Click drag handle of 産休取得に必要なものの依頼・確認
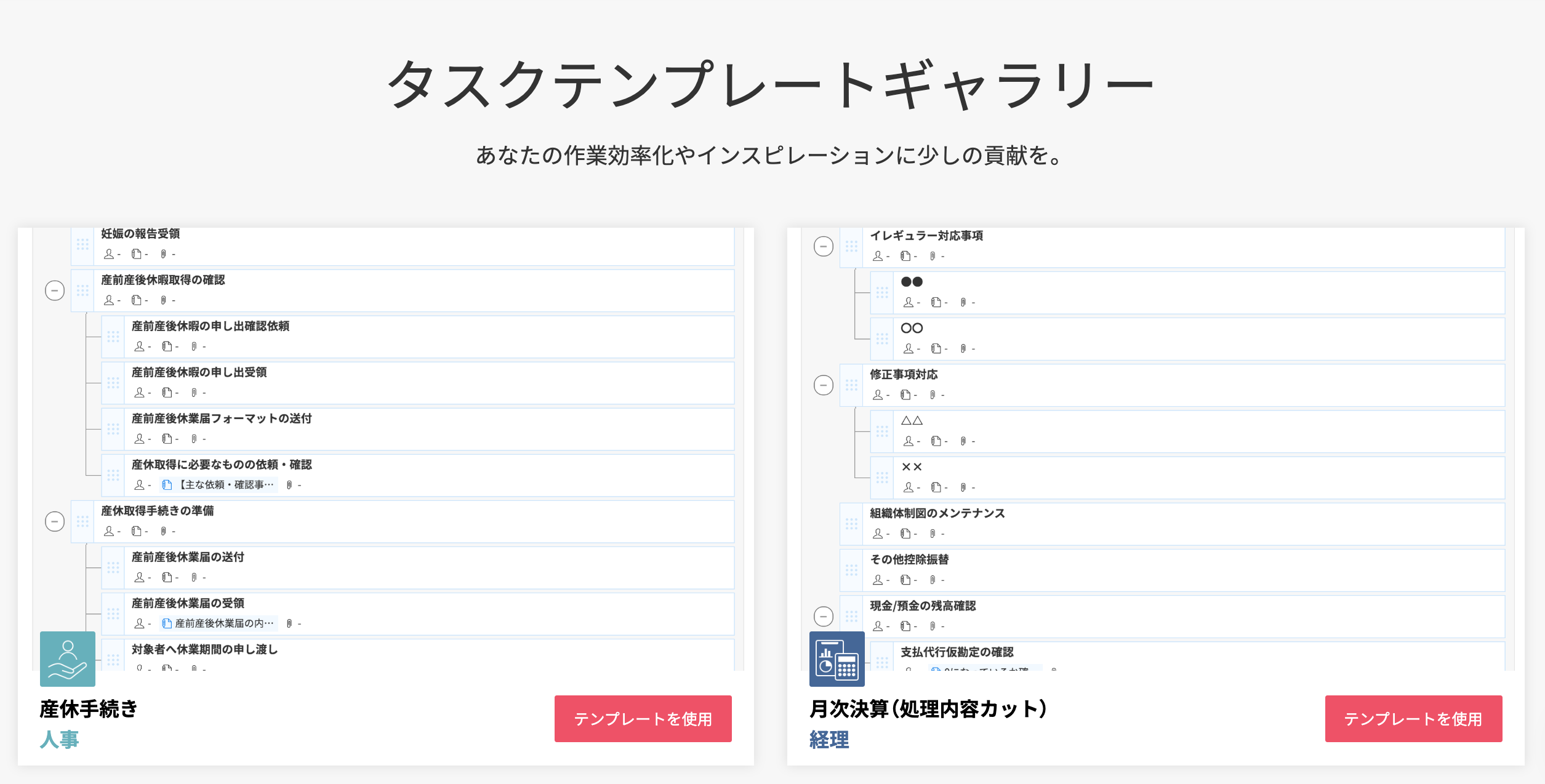Image resolution: width=1545 pixels, height=784 pixels. coord(113,475)
